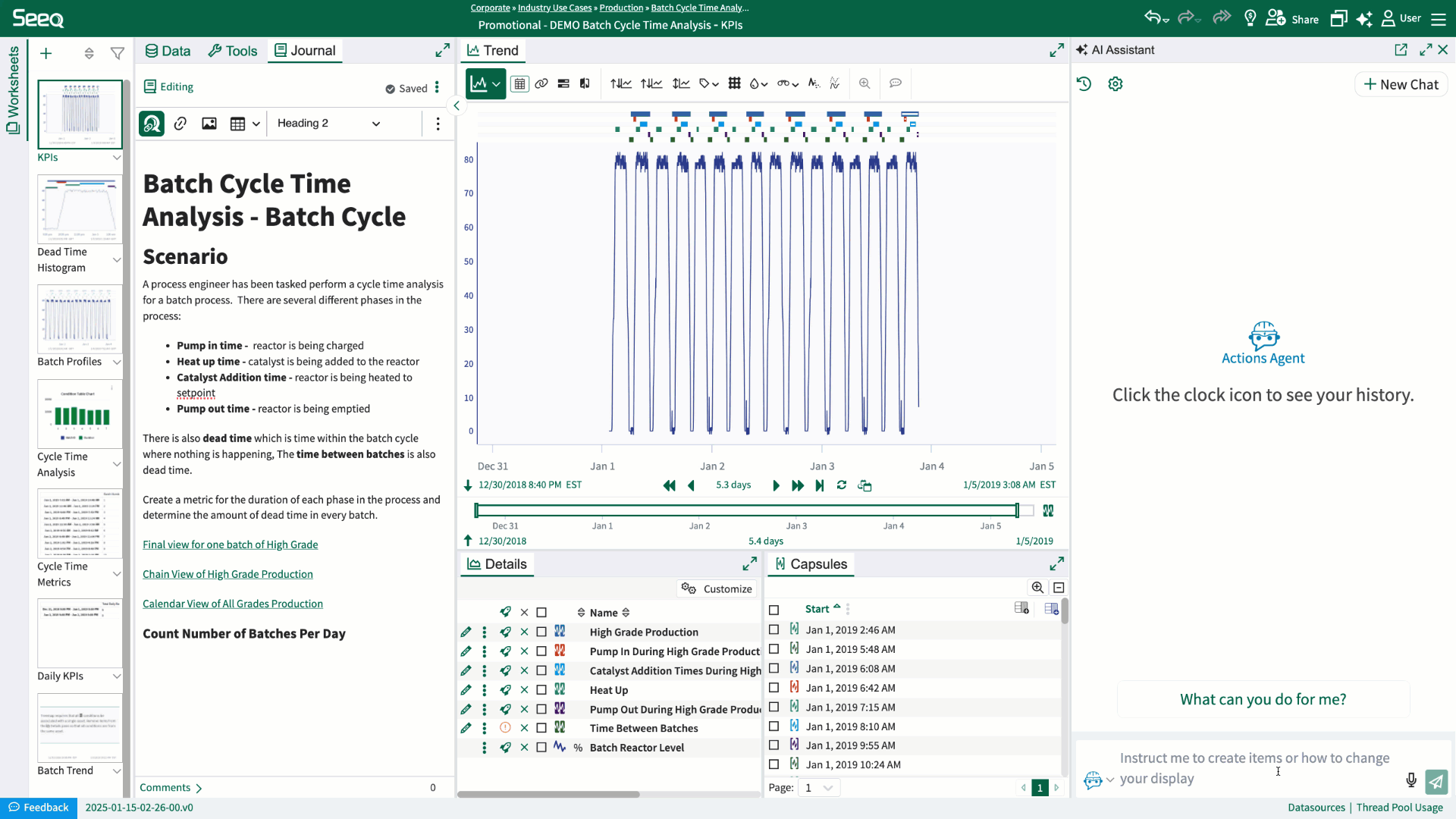Toggle the select-all capsules checkbox
The width and height of the screenshot is (1456, 819).
(x=773, y=610)
